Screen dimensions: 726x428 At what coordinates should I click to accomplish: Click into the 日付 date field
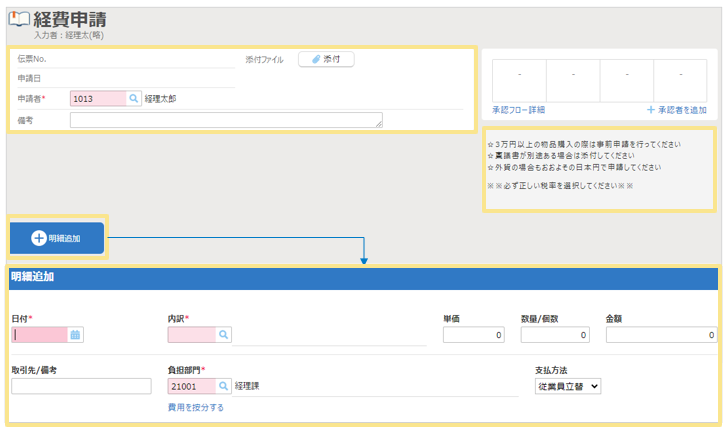coord(40,335)
